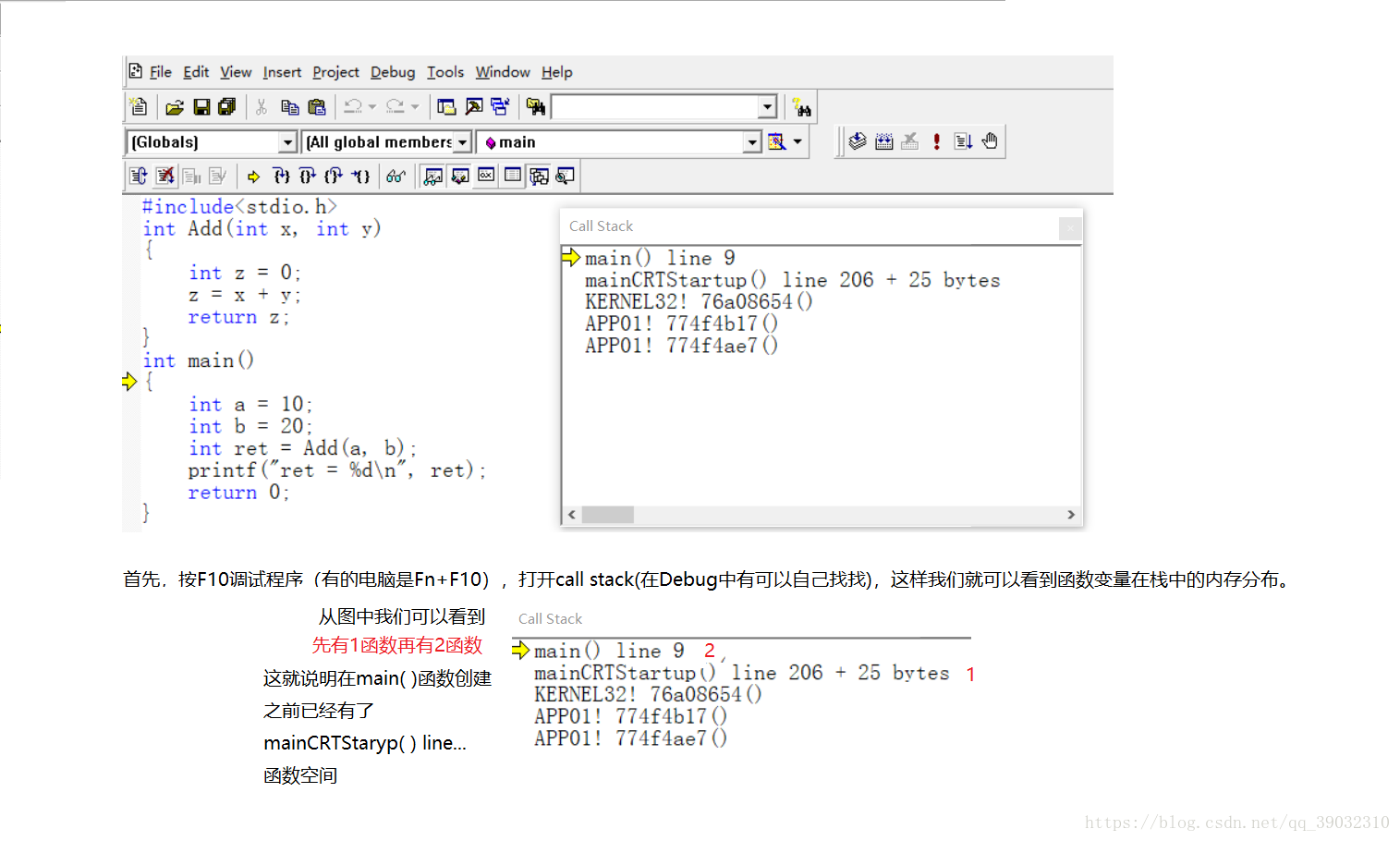The width and height of the screenshot is (1400, 841).
Task: Expand the (Globals) class dropdown arrow
Action: click(x=287, y=142)
